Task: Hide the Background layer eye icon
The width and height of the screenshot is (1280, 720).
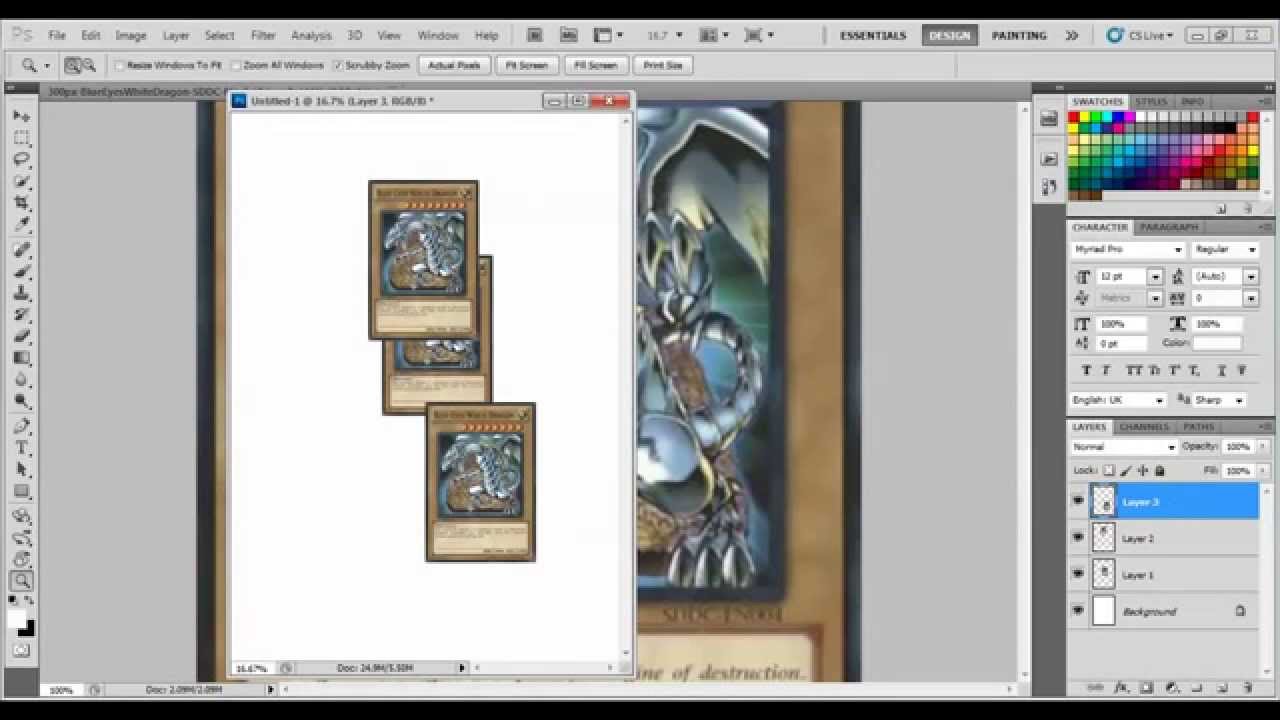Action: click(1078, 611)
